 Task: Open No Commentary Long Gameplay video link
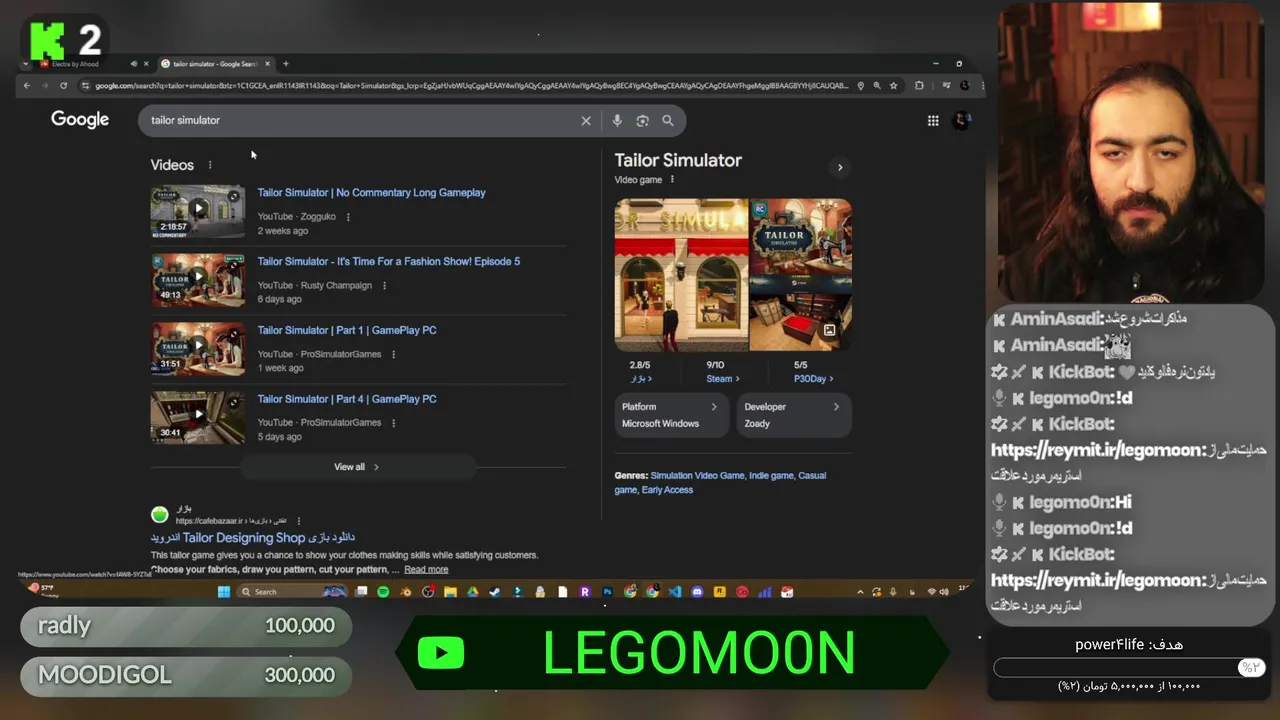coord(371,193)
